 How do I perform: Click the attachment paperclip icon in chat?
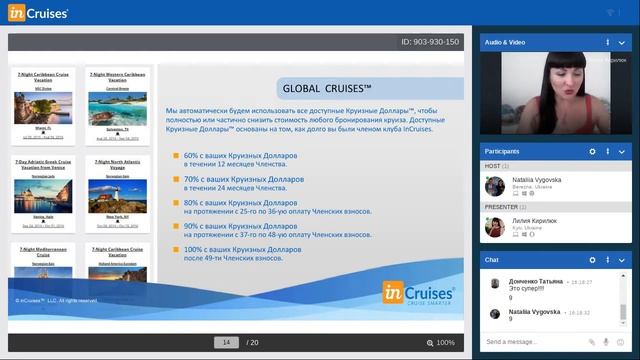[x=592, y=342]
